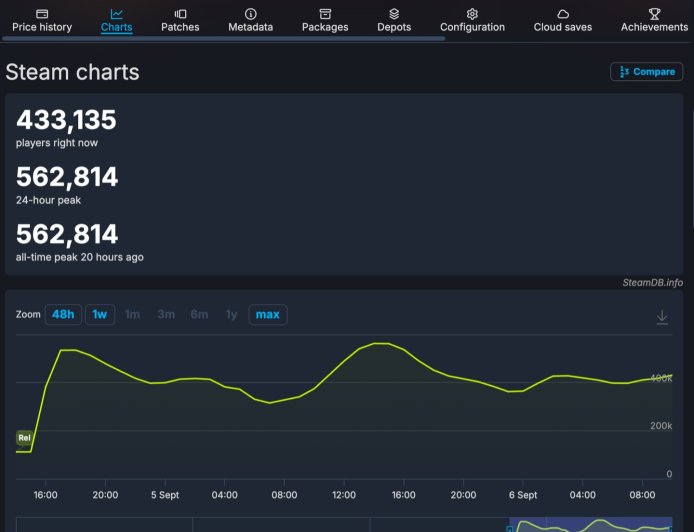Open the Compare button
Screen dimensions: 694x532
tap(646, 72)
